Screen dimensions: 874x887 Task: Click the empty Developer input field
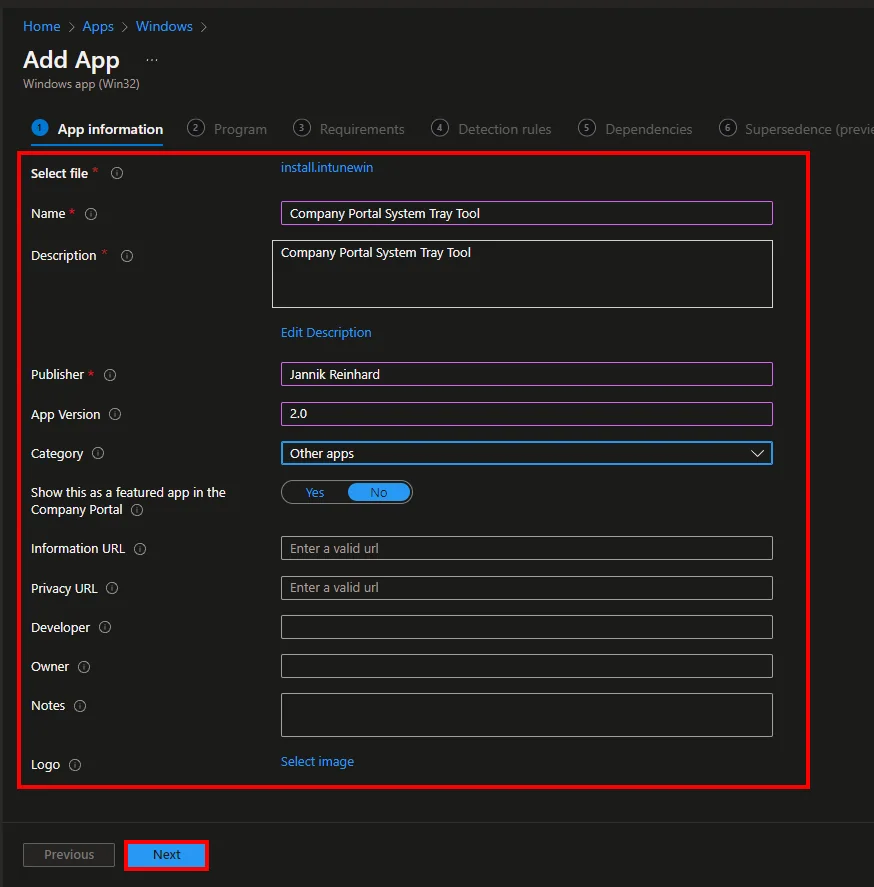(527, 627)
